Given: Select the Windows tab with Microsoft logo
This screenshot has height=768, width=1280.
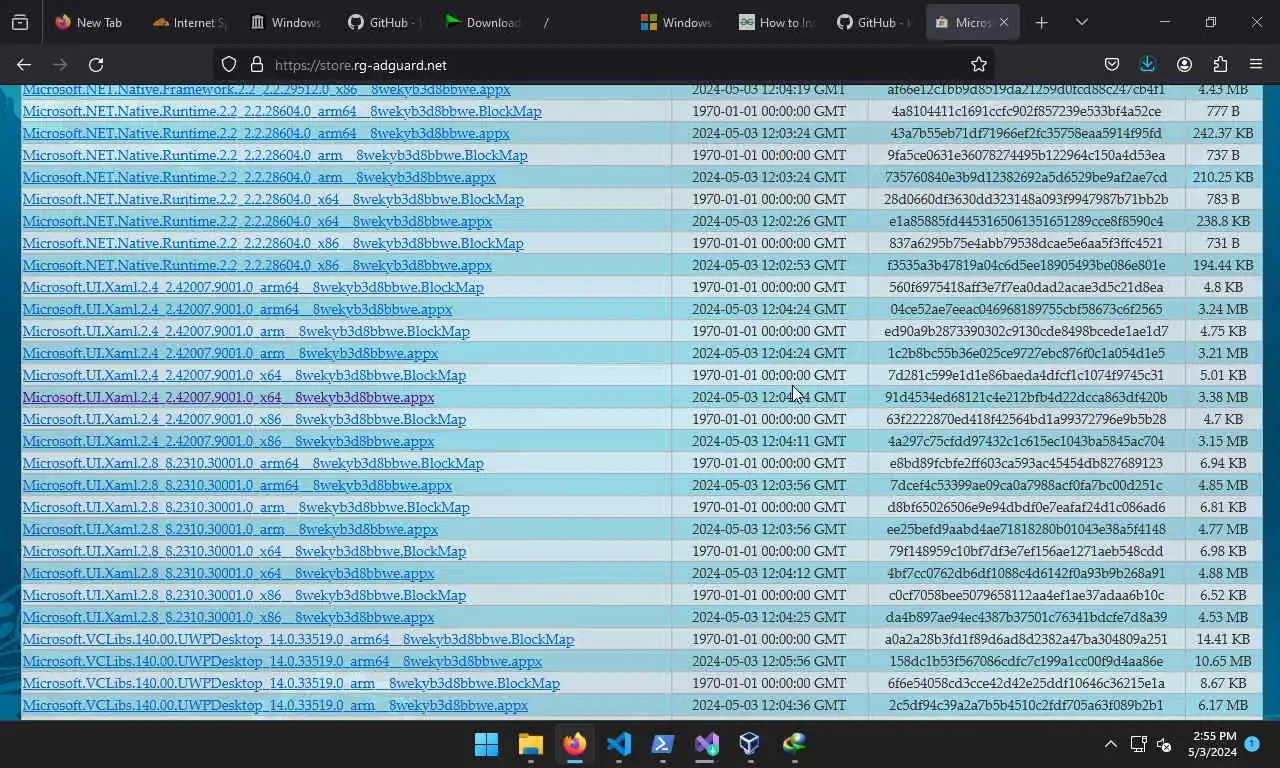Looking at the screenshot, I should click(x=677, y=22).
